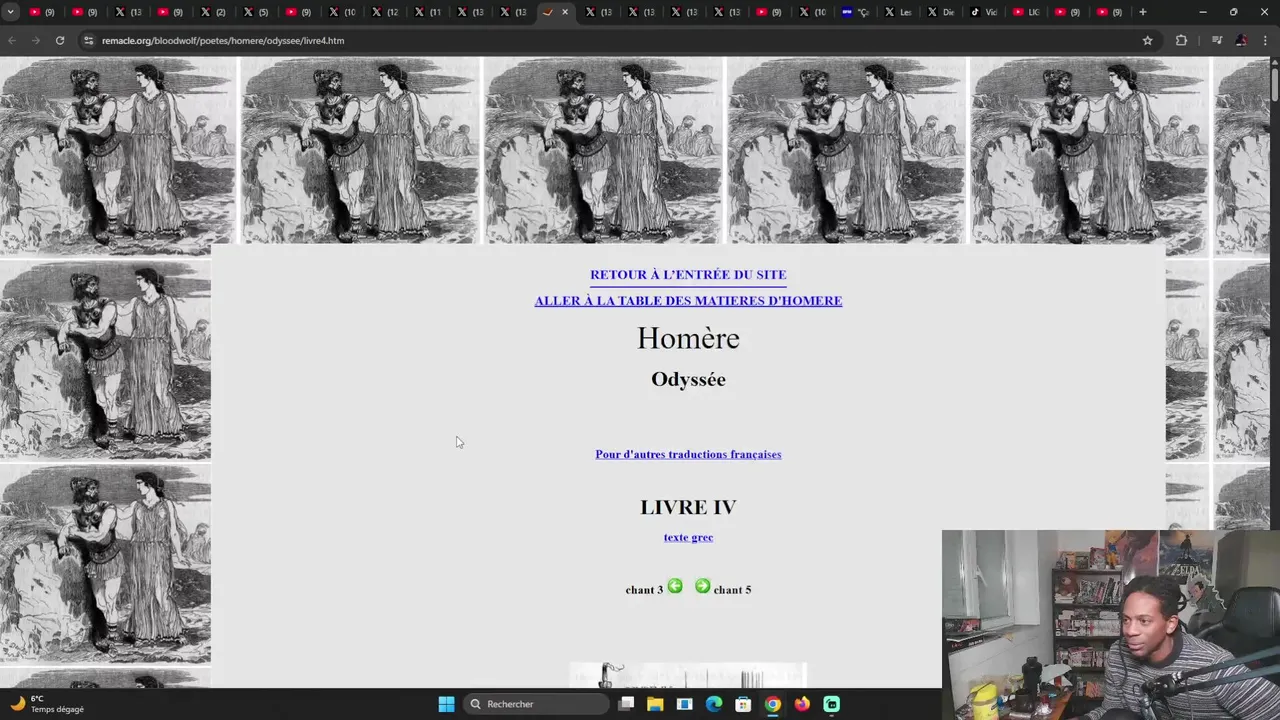Close the active remacle.org tab
Screen dimensions: 1280x720
tap(565, 12)
